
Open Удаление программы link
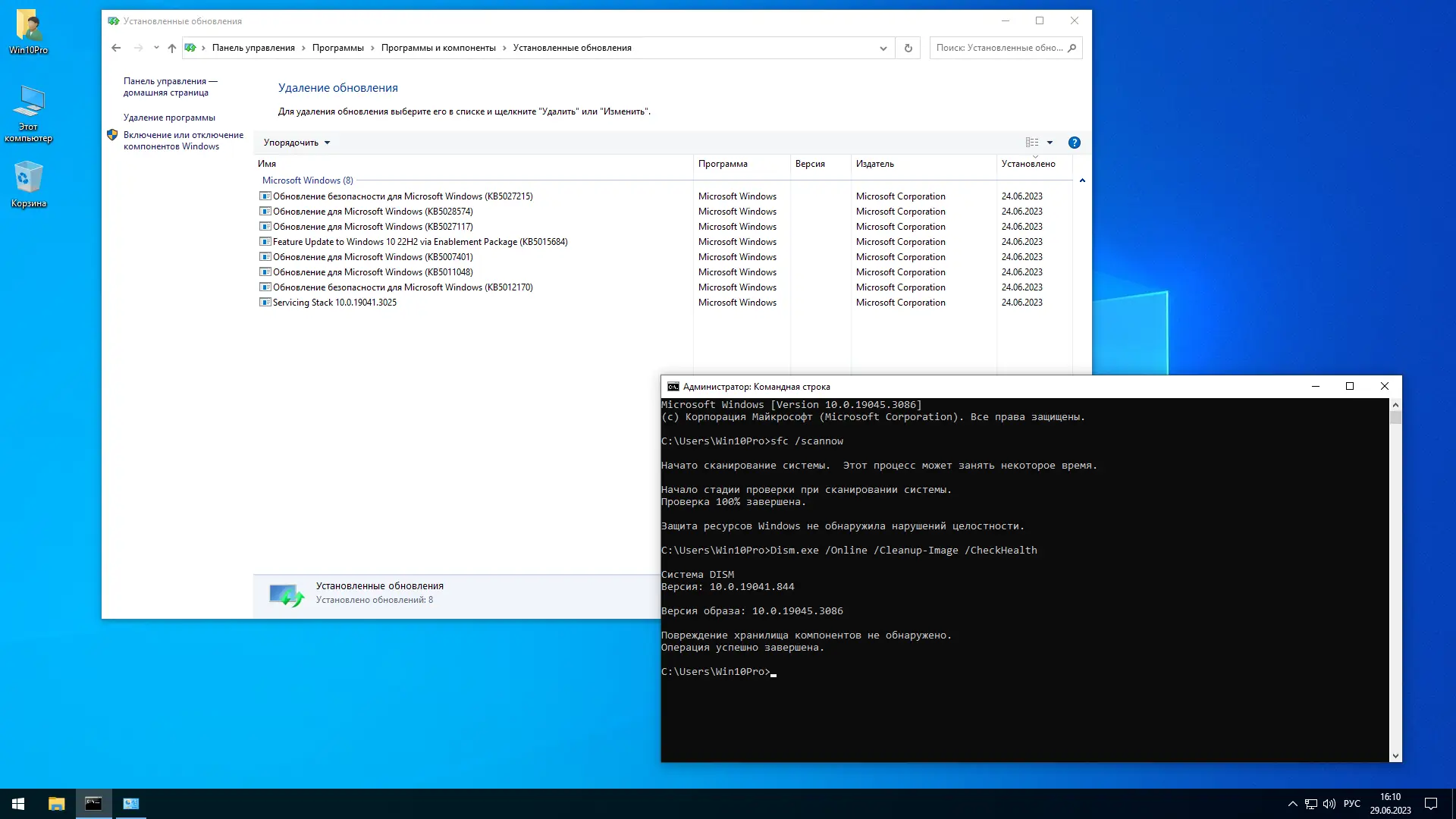168,118
